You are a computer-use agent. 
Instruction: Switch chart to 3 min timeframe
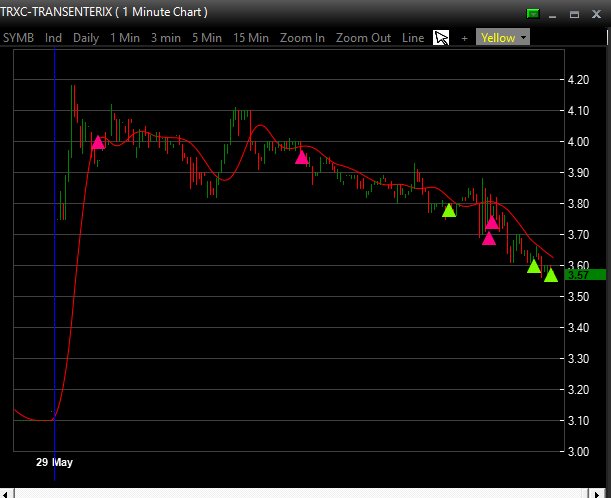coord(166,38)
